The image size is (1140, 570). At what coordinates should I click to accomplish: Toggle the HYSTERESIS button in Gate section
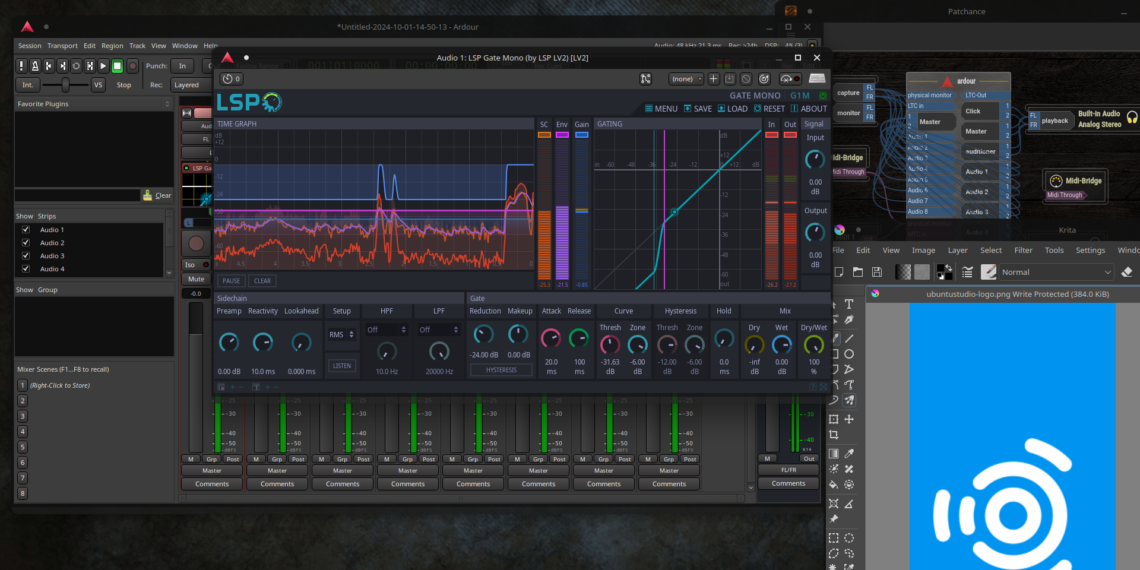(501, 370)
